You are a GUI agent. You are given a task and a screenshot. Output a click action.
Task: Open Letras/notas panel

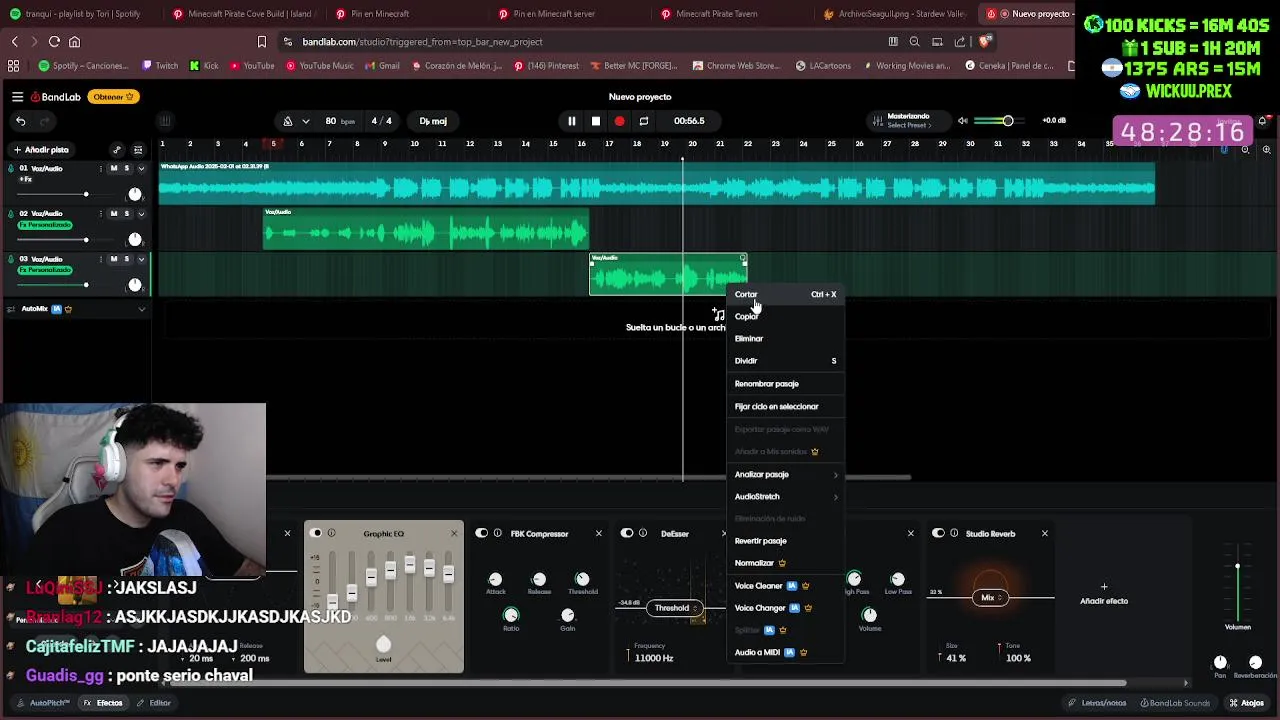coord(1097,703)
